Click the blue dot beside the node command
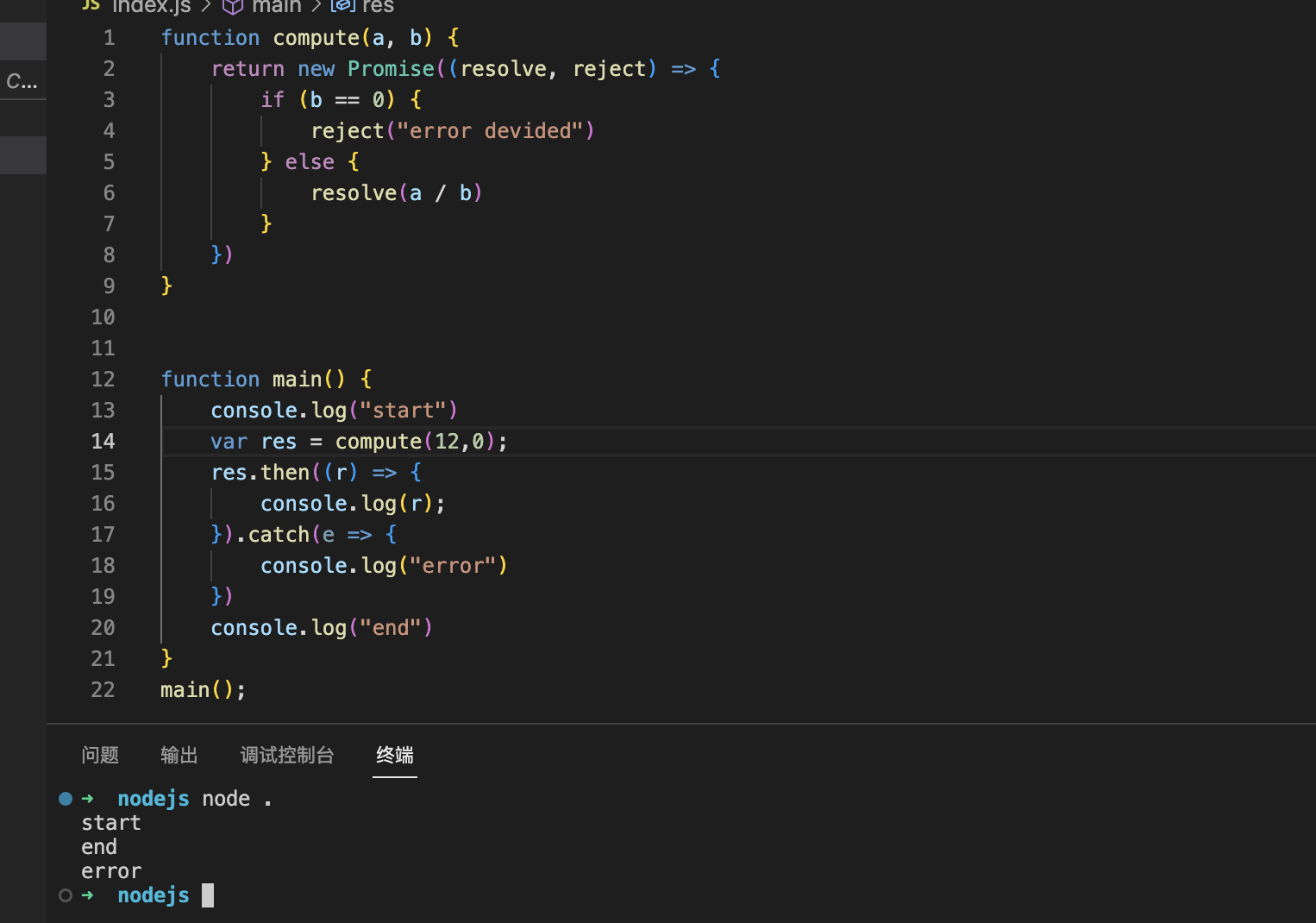1316x923 pixels. (x=66, y=799)
